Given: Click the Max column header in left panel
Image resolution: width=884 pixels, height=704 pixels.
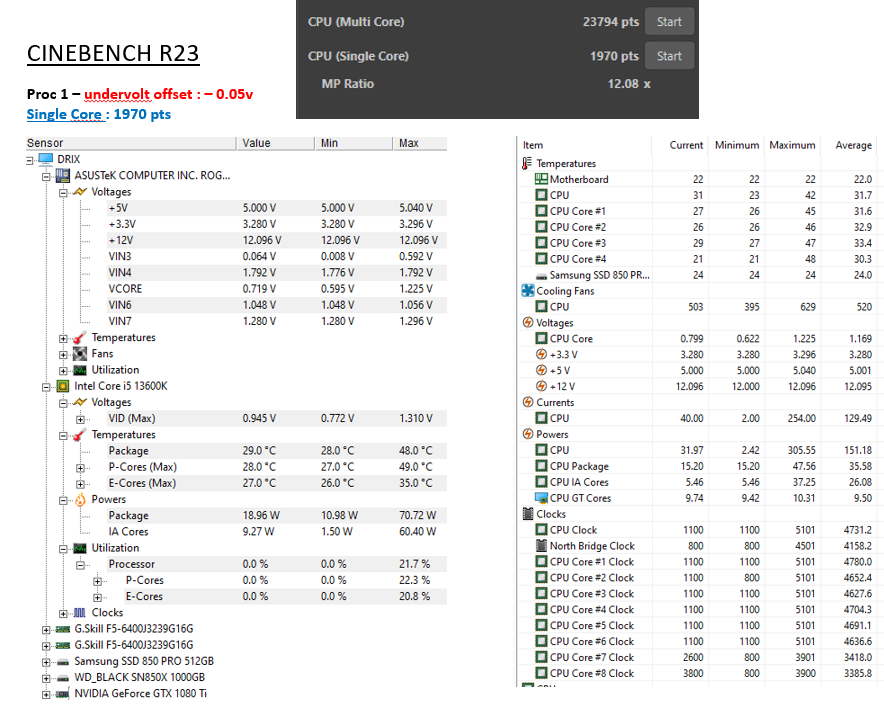Looking at the screenshot, I should (x=420, y=143).
